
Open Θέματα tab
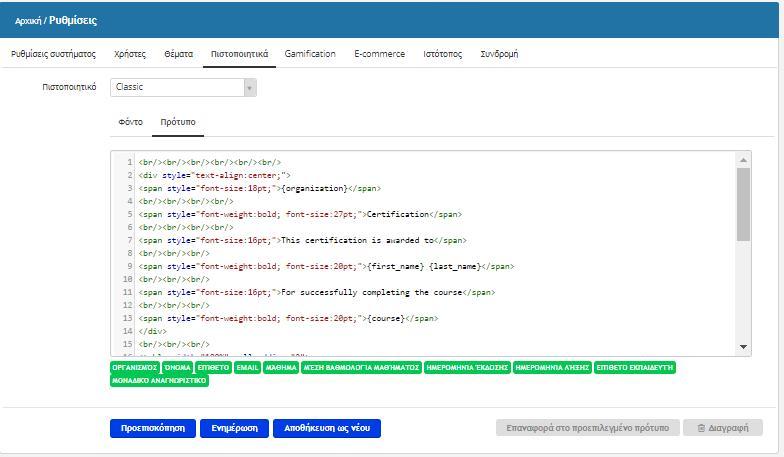[x=178, y=54]
